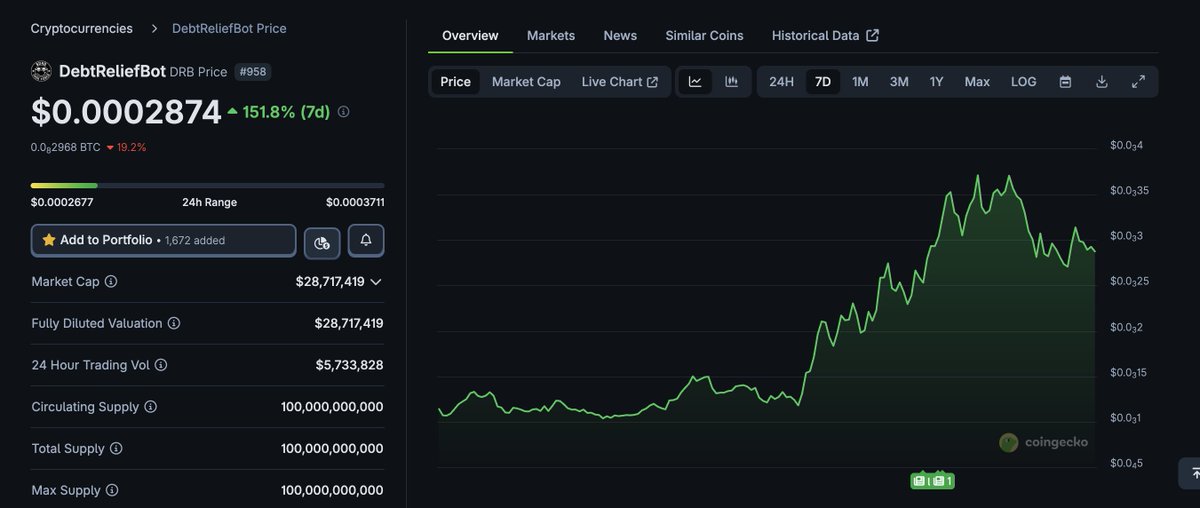Show Max Supply info tooltip
1200x508 pixels.
(112, 491)
